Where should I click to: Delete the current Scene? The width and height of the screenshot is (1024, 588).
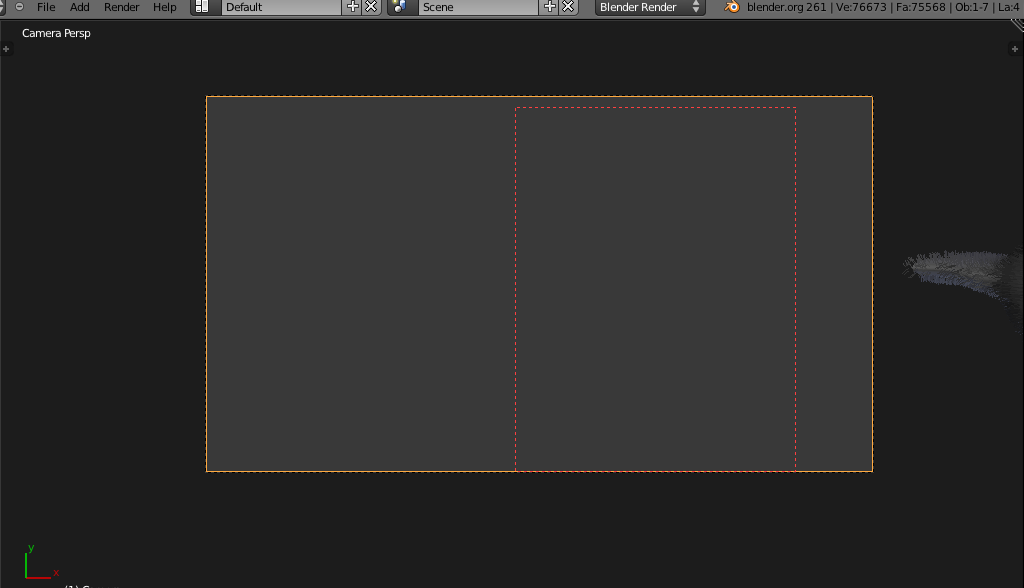click(x=568, y=7)
